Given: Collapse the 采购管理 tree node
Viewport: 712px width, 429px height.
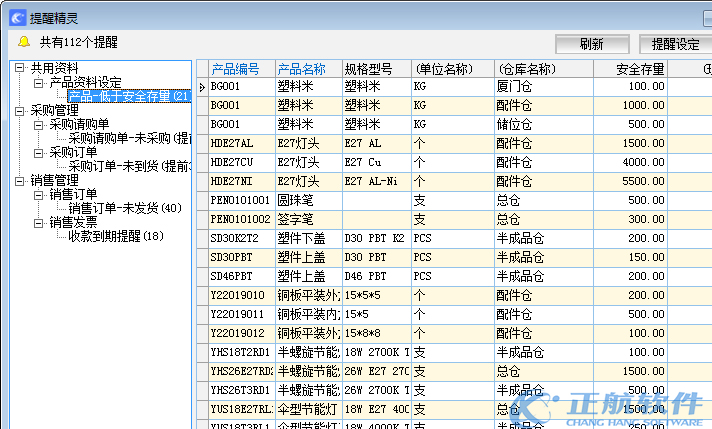Looking at the screenshot, I should [21, 110].
